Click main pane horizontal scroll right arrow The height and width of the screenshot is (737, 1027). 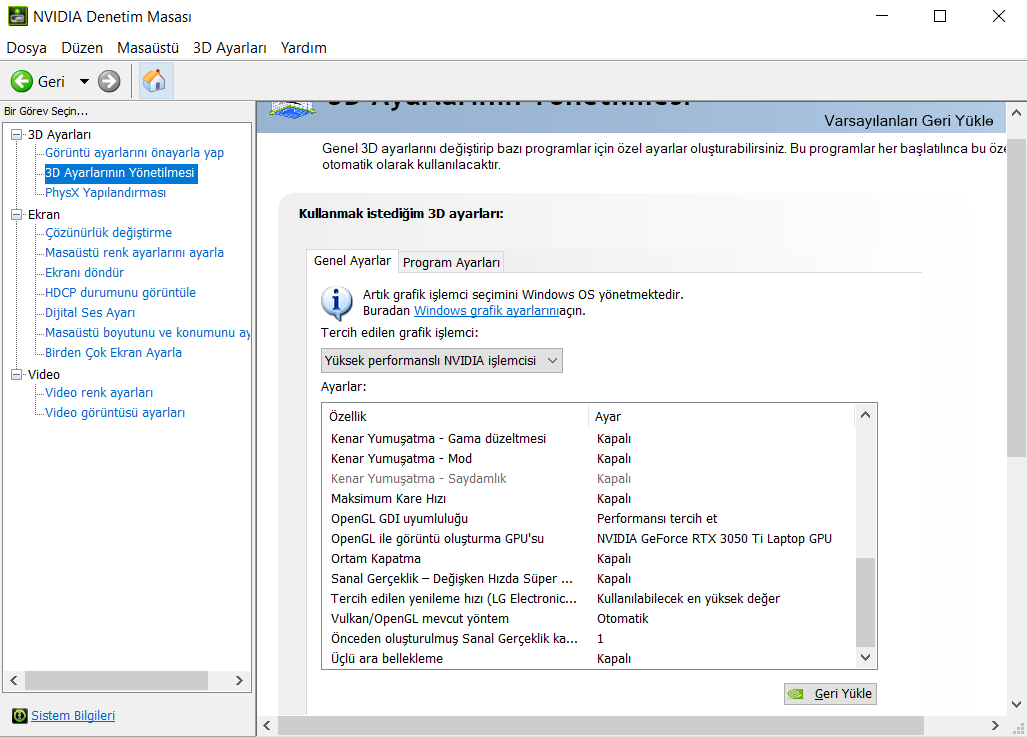[995, 725]
